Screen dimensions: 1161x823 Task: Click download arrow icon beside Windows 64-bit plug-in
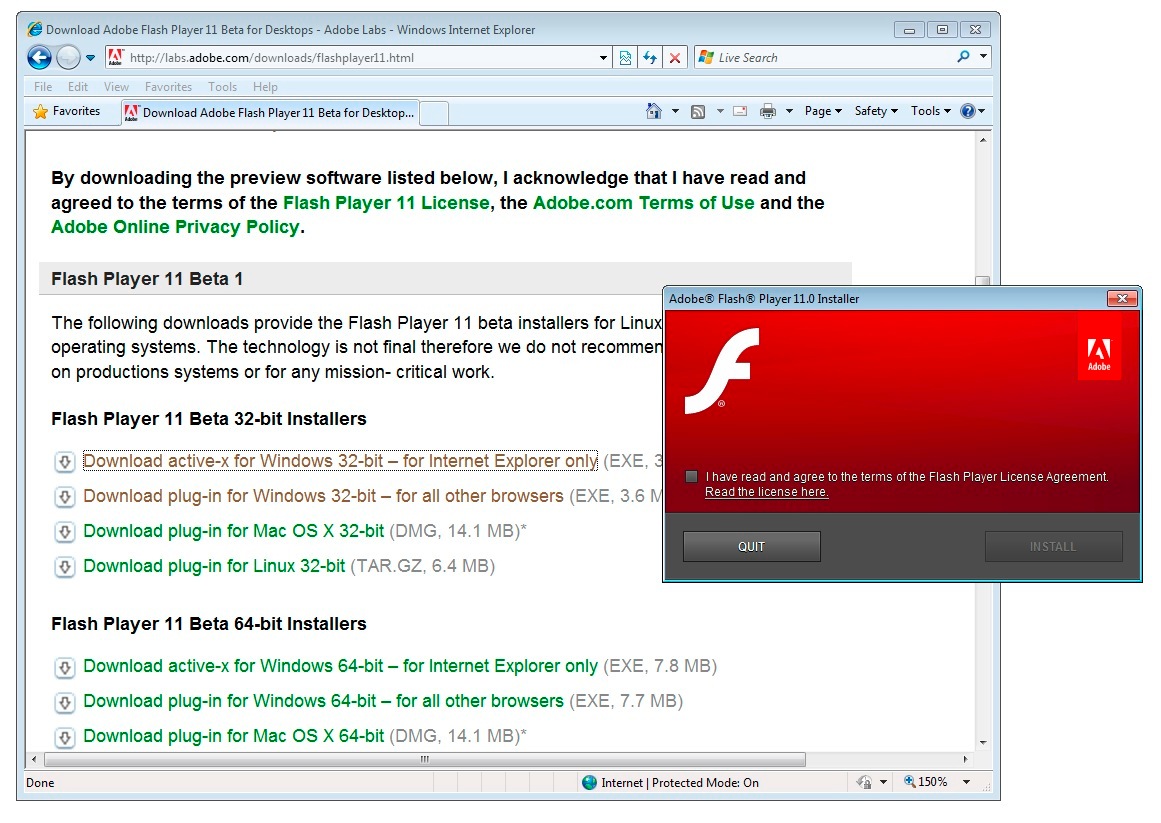(65, 702)
